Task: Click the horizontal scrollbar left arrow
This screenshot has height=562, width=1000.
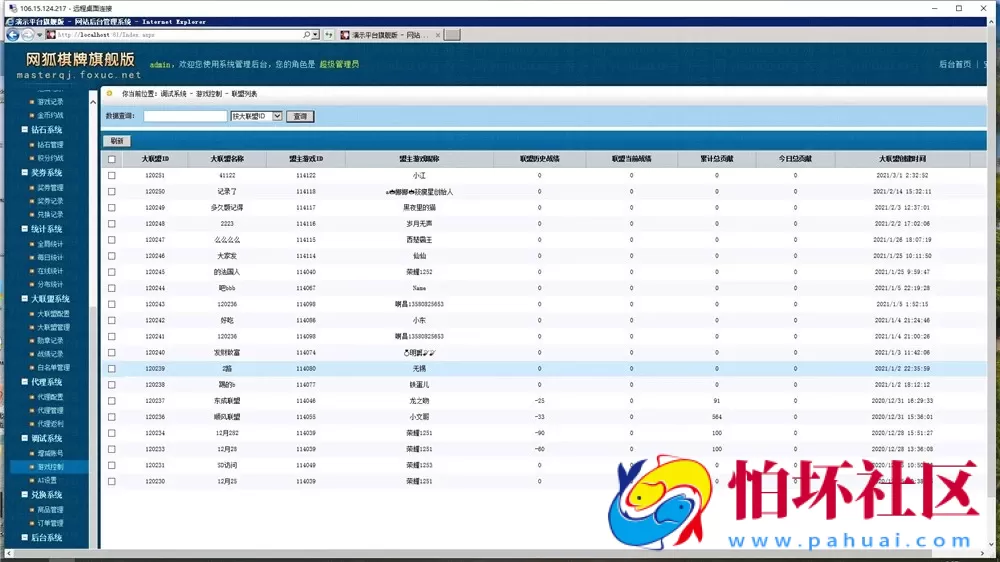Action: pyautogui.click(x=8, y=554)
